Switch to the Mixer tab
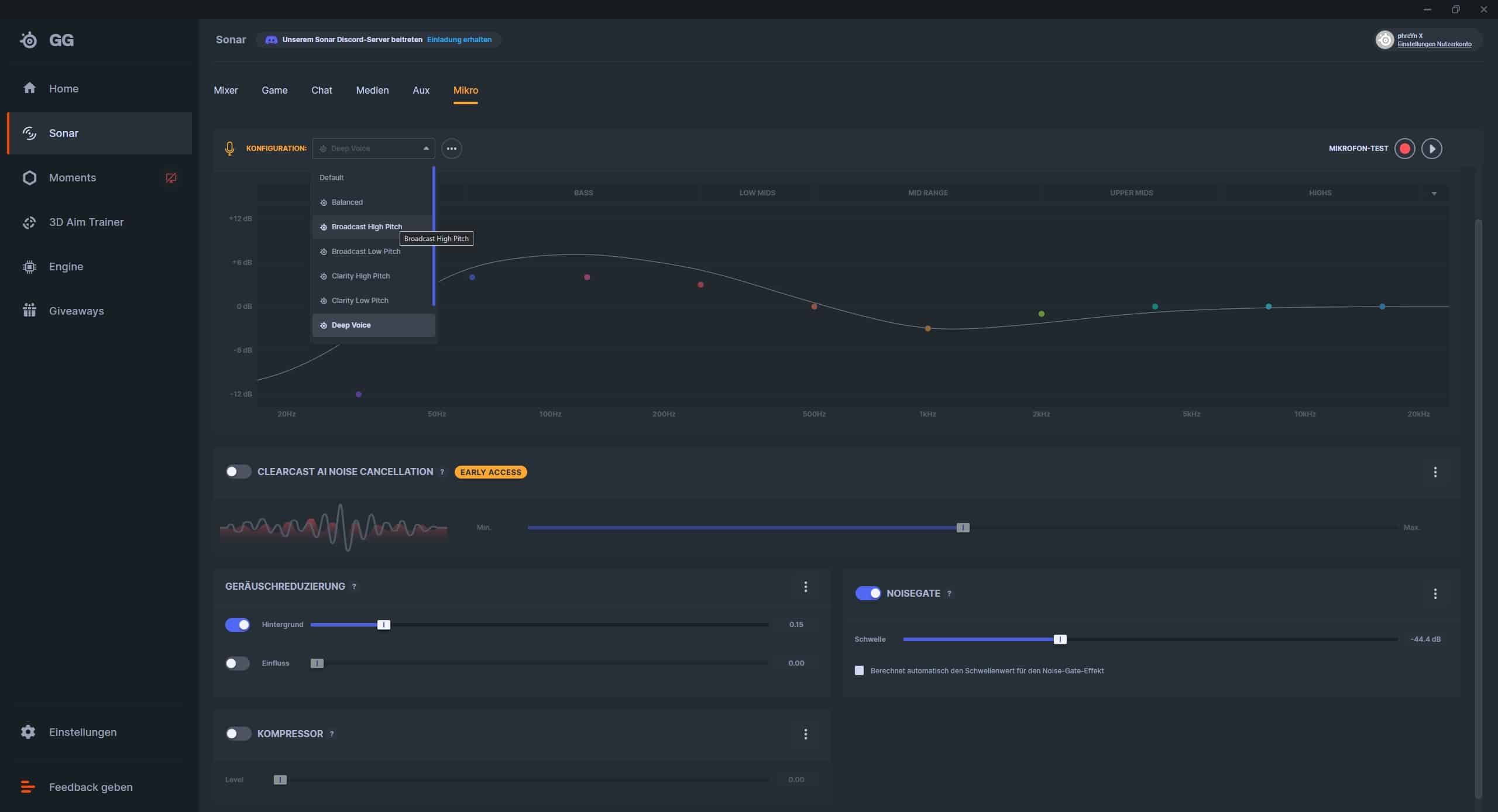The width and height of the screenshot is (1498, 812). coord(225,90)
